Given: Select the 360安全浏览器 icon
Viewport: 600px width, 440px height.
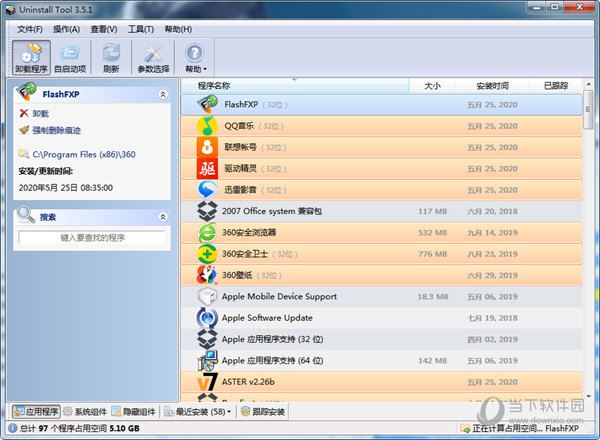Looking at the screenshot, I should click(x=207, y=233).
